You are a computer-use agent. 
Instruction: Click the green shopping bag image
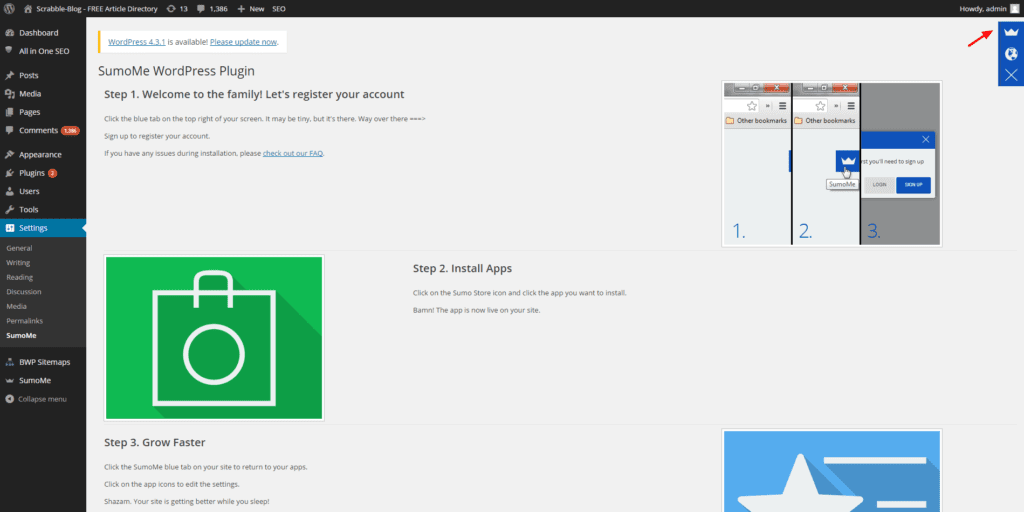(214, 338)
